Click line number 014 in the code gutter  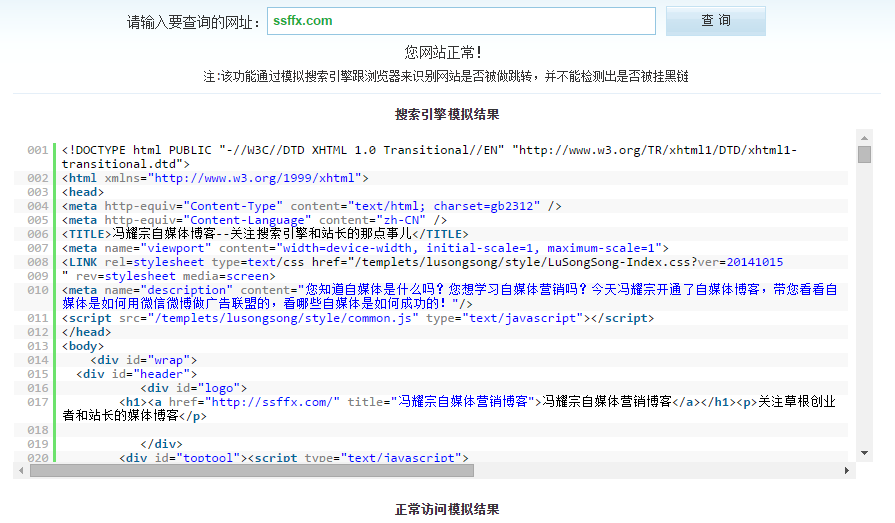37,360
